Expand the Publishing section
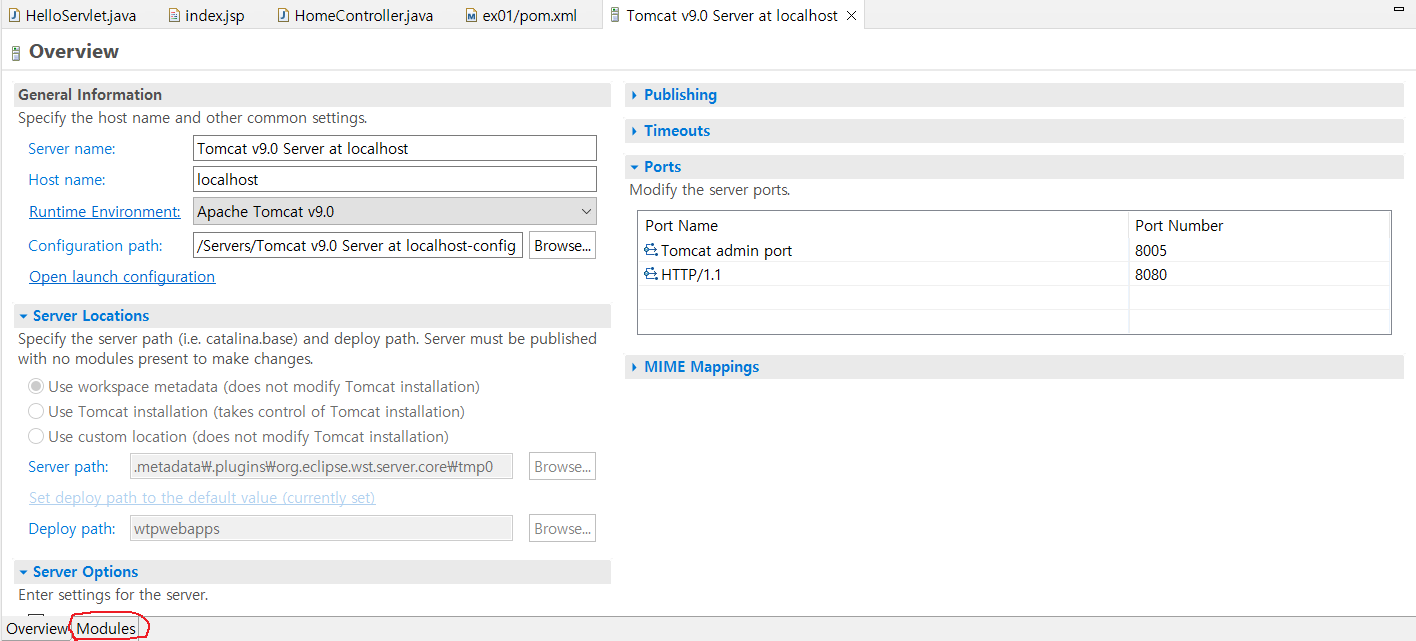The width and height of the screenshot is (1416, 641). pos(634,95)
